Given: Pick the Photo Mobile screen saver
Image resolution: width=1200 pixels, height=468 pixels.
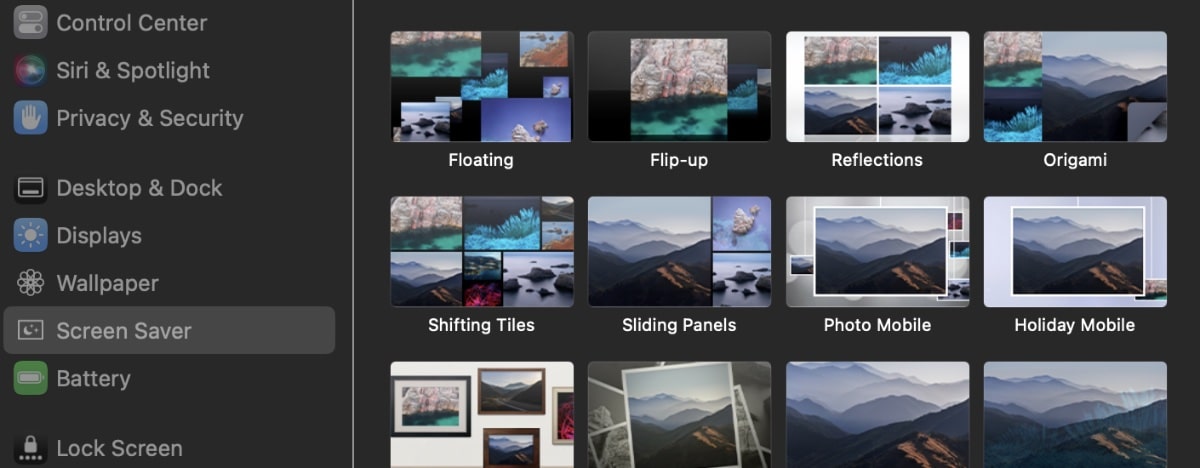Looking at the screenshot, I should (x=877, y=252).
